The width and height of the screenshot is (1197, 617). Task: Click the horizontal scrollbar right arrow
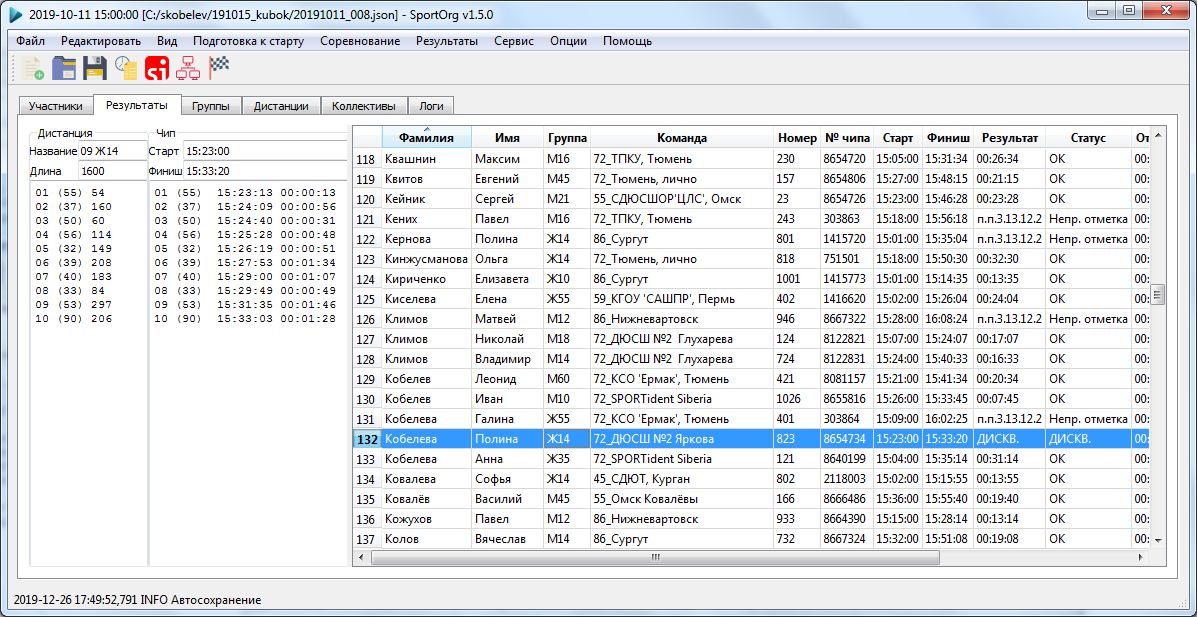(1141, 558)
